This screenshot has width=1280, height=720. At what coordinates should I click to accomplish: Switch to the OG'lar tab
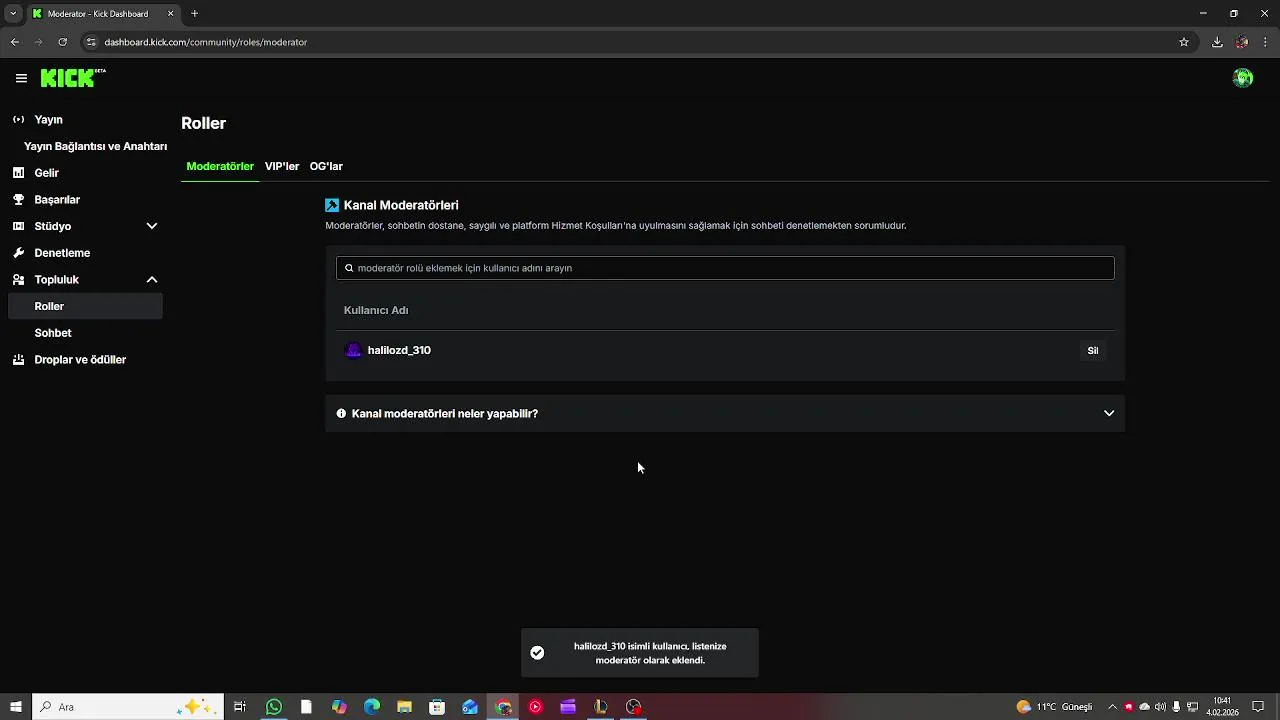tap(326, 166)
